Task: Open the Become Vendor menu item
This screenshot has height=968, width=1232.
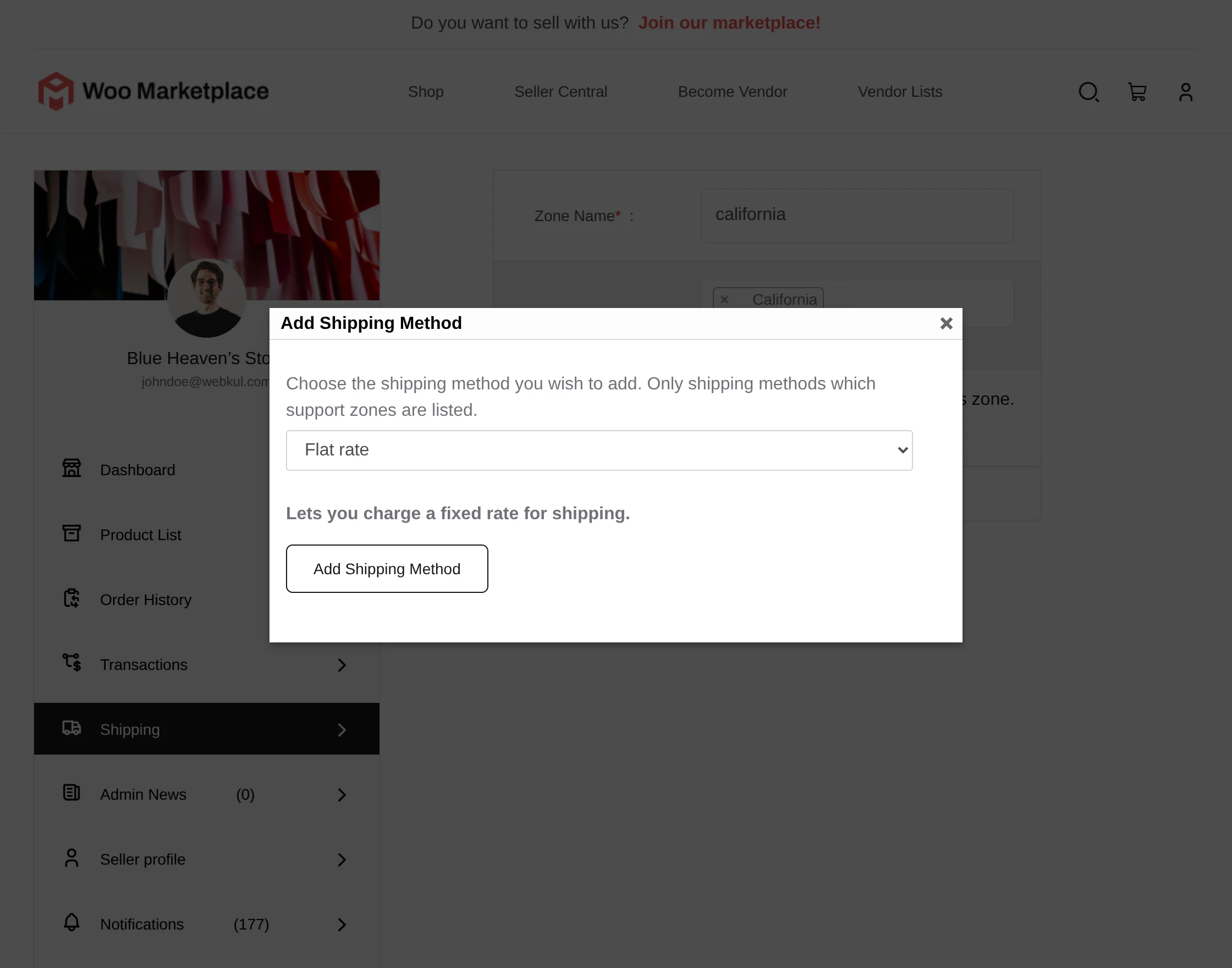Action: (x=732, y=91)
